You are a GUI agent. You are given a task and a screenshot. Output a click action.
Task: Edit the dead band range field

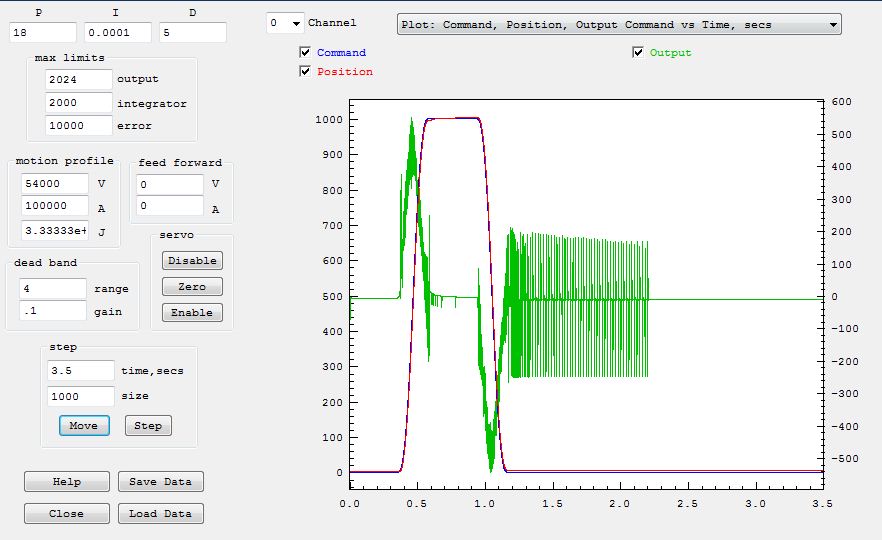pyautogui.click(x=53, y=288)
